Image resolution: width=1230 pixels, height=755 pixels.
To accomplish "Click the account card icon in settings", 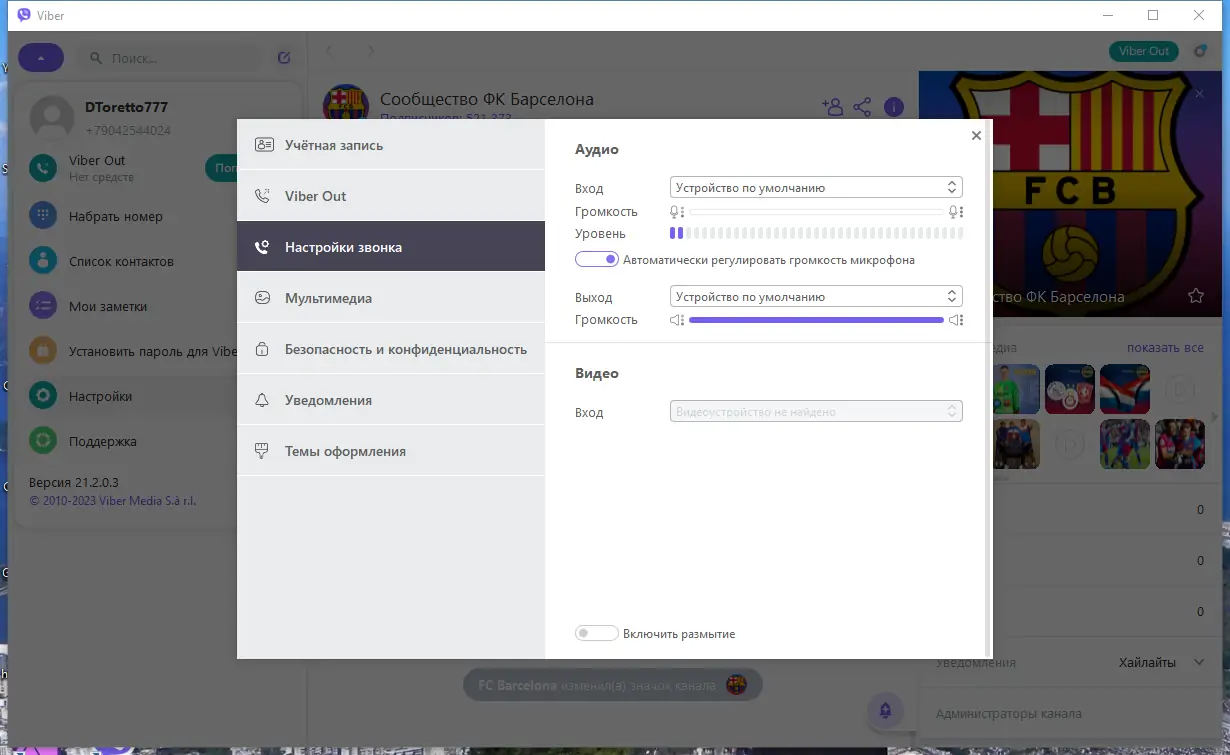I will [x=263, y=145].
